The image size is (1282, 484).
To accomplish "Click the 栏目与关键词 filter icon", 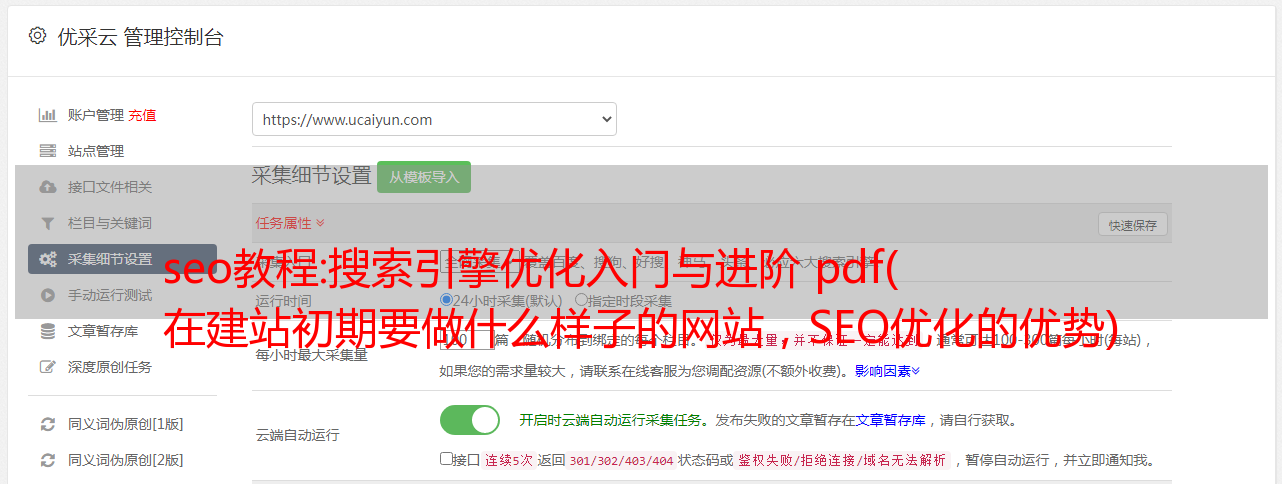I will point(47,223).
